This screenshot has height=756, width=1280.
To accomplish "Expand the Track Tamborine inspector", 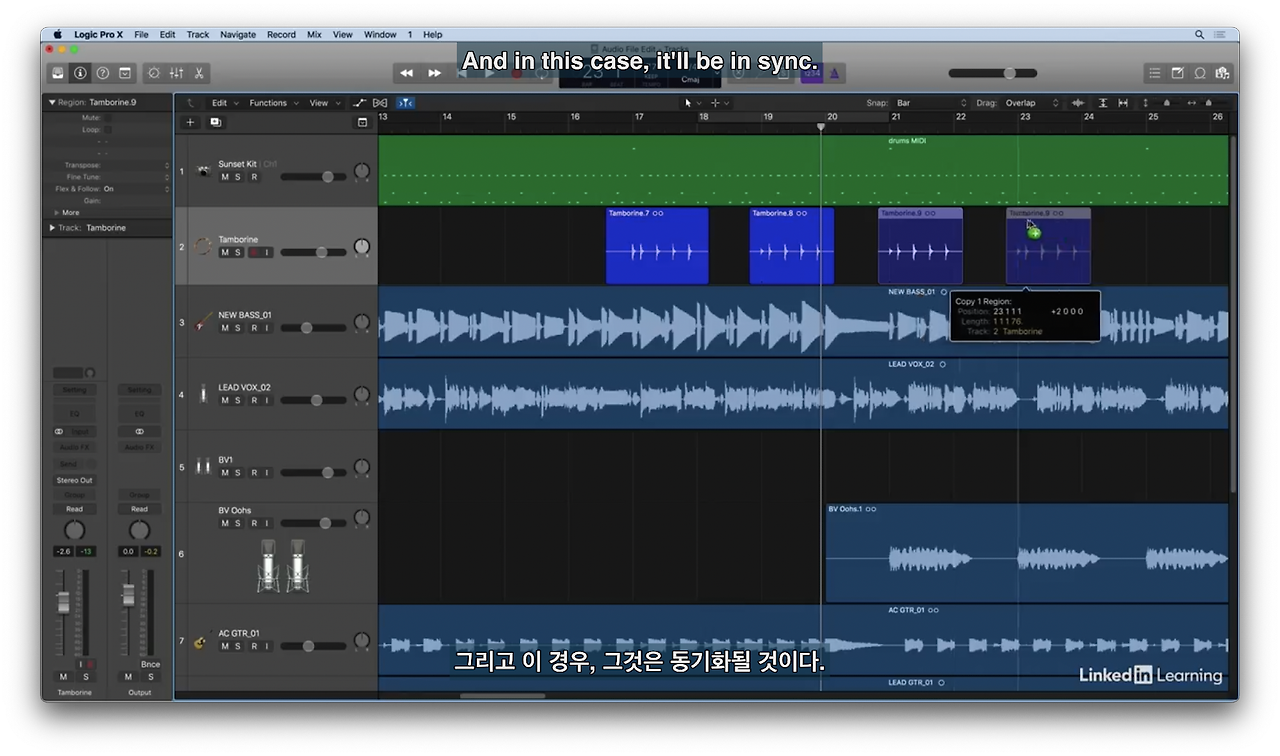I will coord(52,228).
